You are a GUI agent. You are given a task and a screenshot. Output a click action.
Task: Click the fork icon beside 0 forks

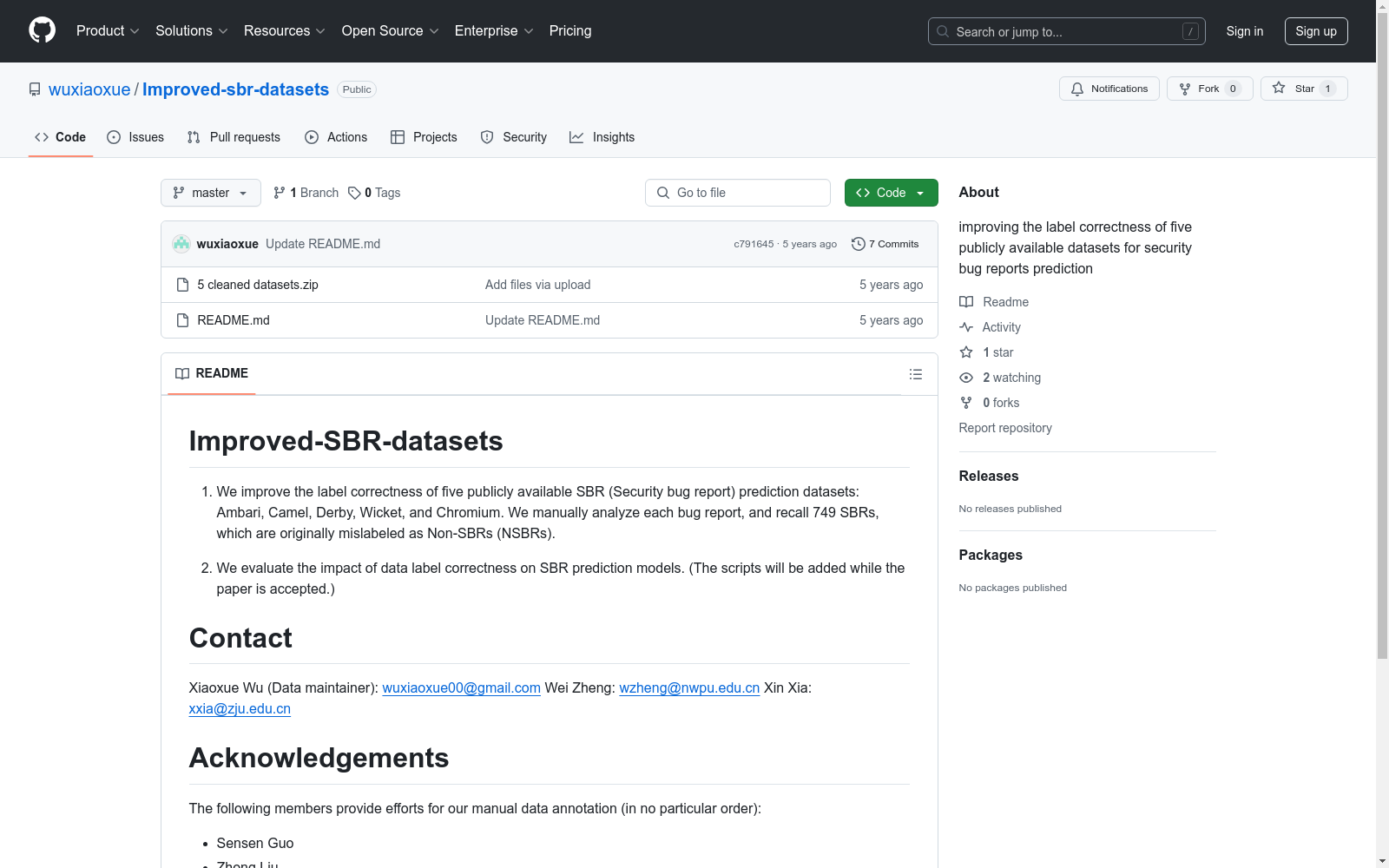[x=966, y=403]
